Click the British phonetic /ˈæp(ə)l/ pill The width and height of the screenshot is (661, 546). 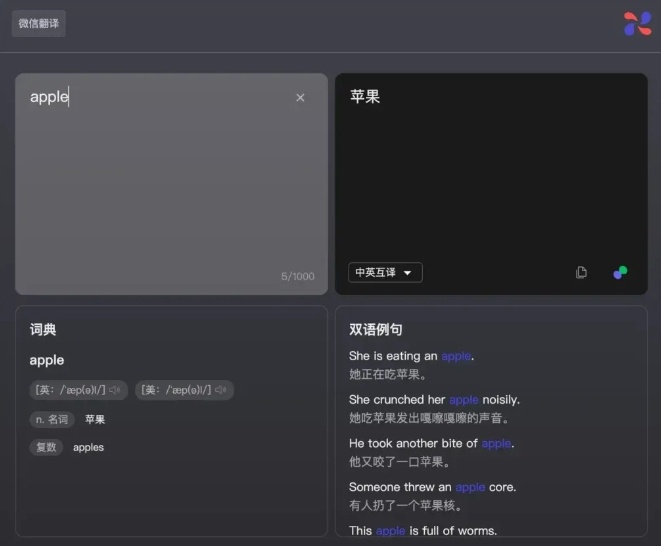78,390
